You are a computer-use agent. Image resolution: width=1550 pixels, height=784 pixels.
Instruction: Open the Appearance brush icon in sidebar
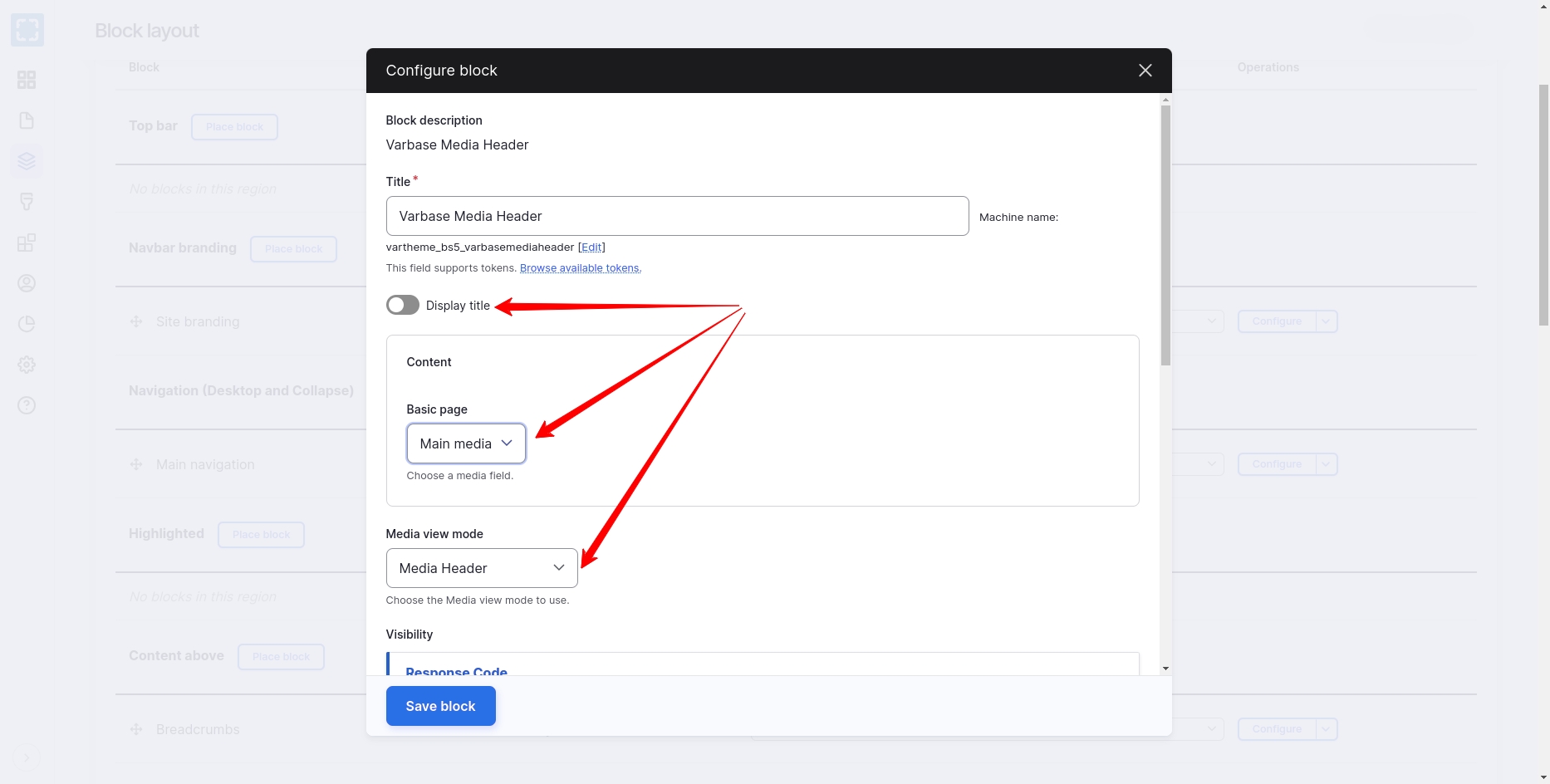[x=27, y=202]
